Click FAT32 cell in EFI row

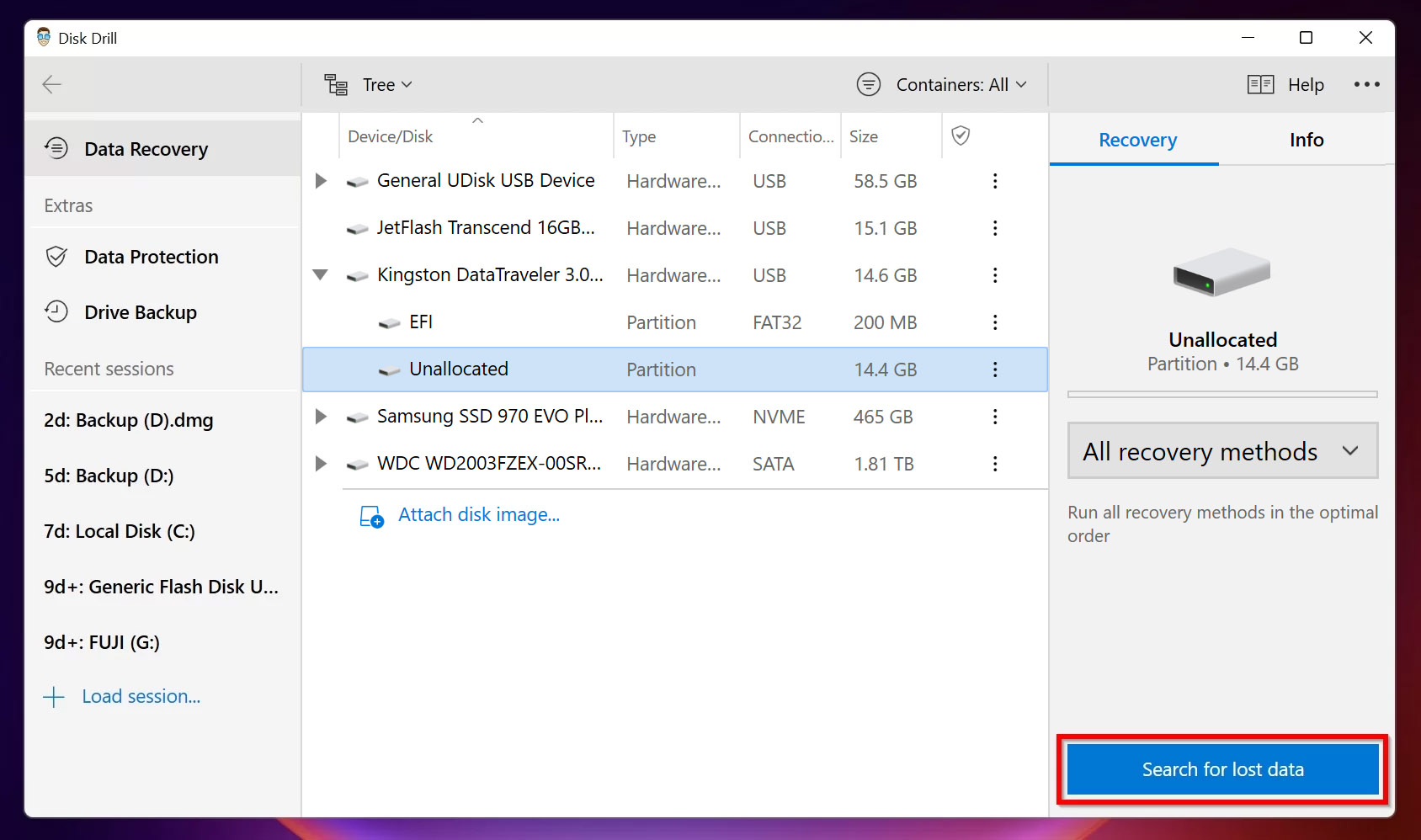[777, 322]
